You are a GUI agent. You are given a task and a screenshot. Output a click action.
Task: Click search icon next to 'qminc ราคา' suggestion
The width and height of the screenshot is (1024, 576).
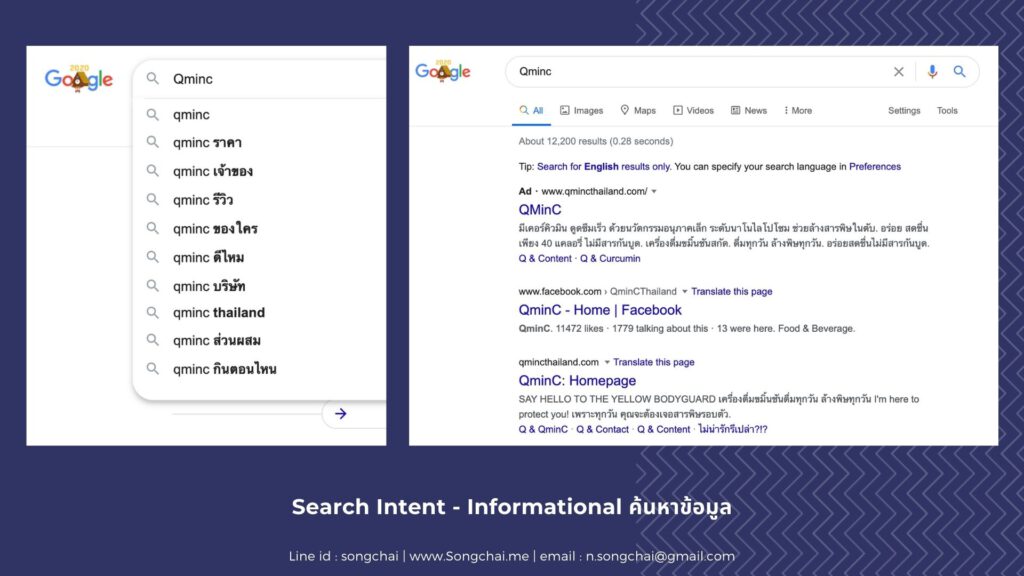152,142
